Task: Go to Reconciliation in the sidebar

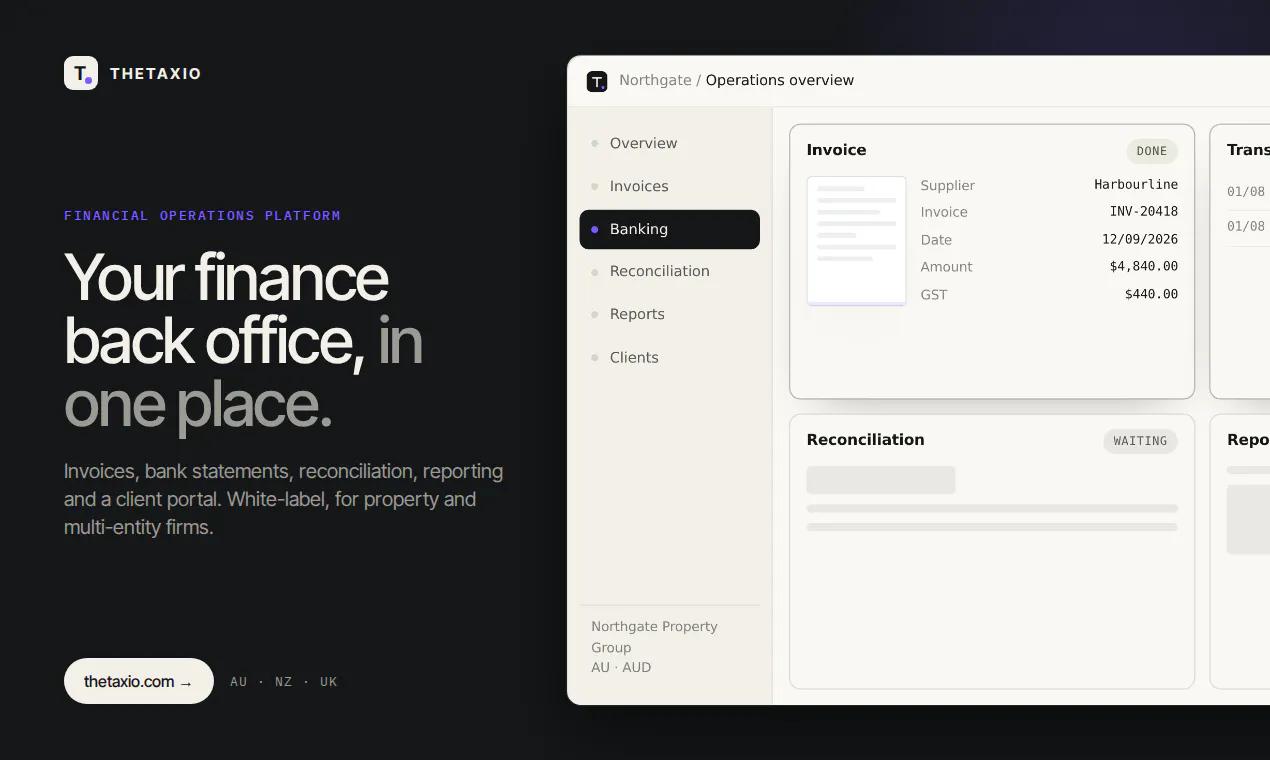Action: [x=669, y=271]
